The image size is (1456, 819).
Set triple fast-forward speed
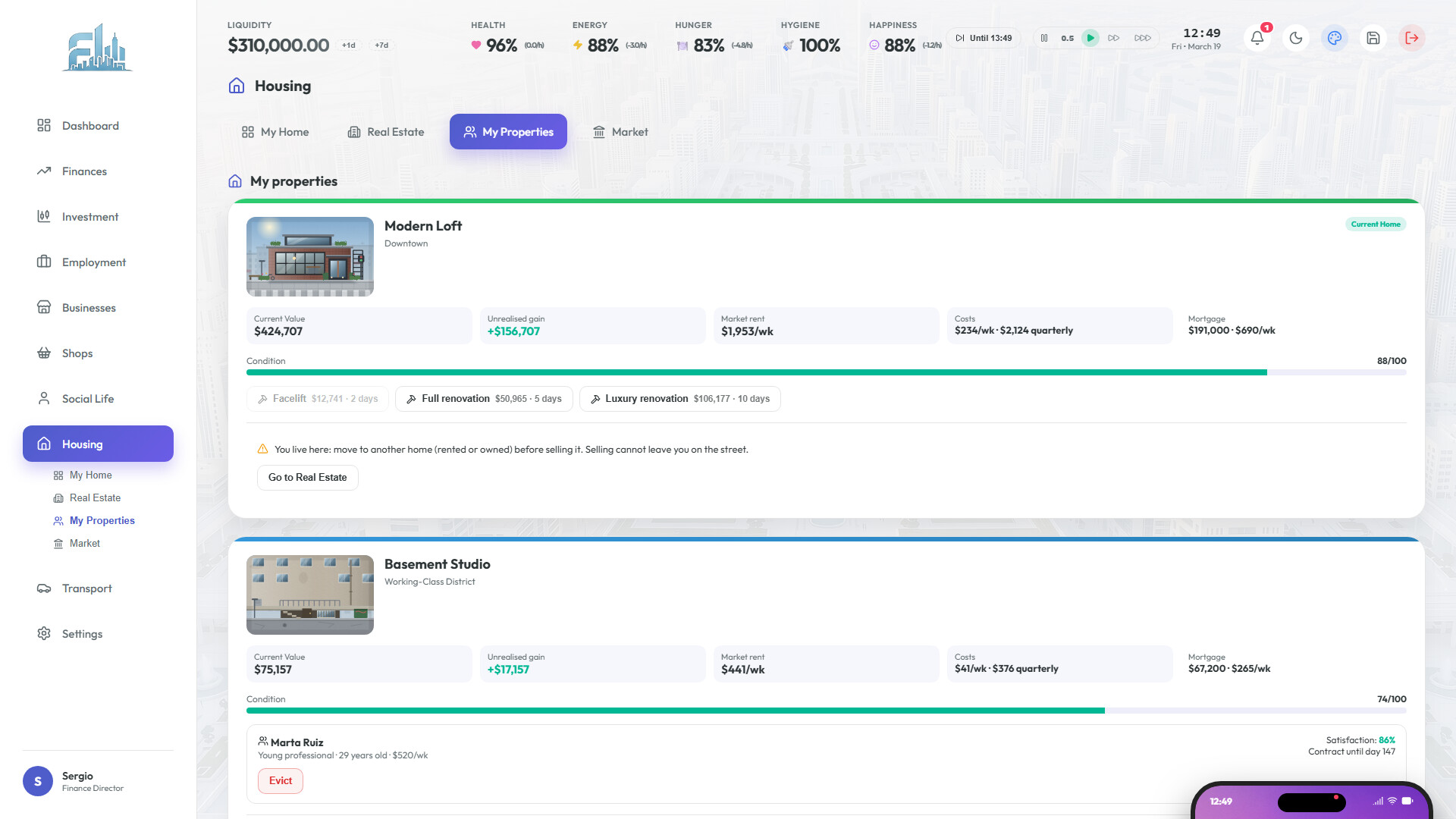pos(1143,38)
